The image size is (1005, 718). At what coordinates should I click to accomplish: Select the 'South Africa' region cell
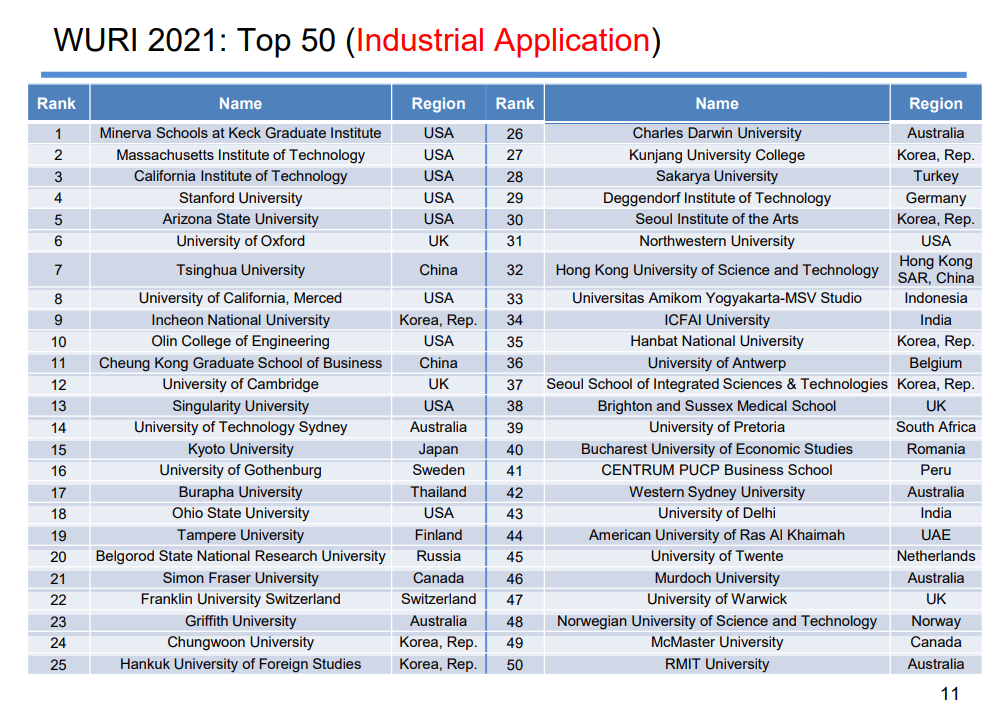(x=935, y=427)
